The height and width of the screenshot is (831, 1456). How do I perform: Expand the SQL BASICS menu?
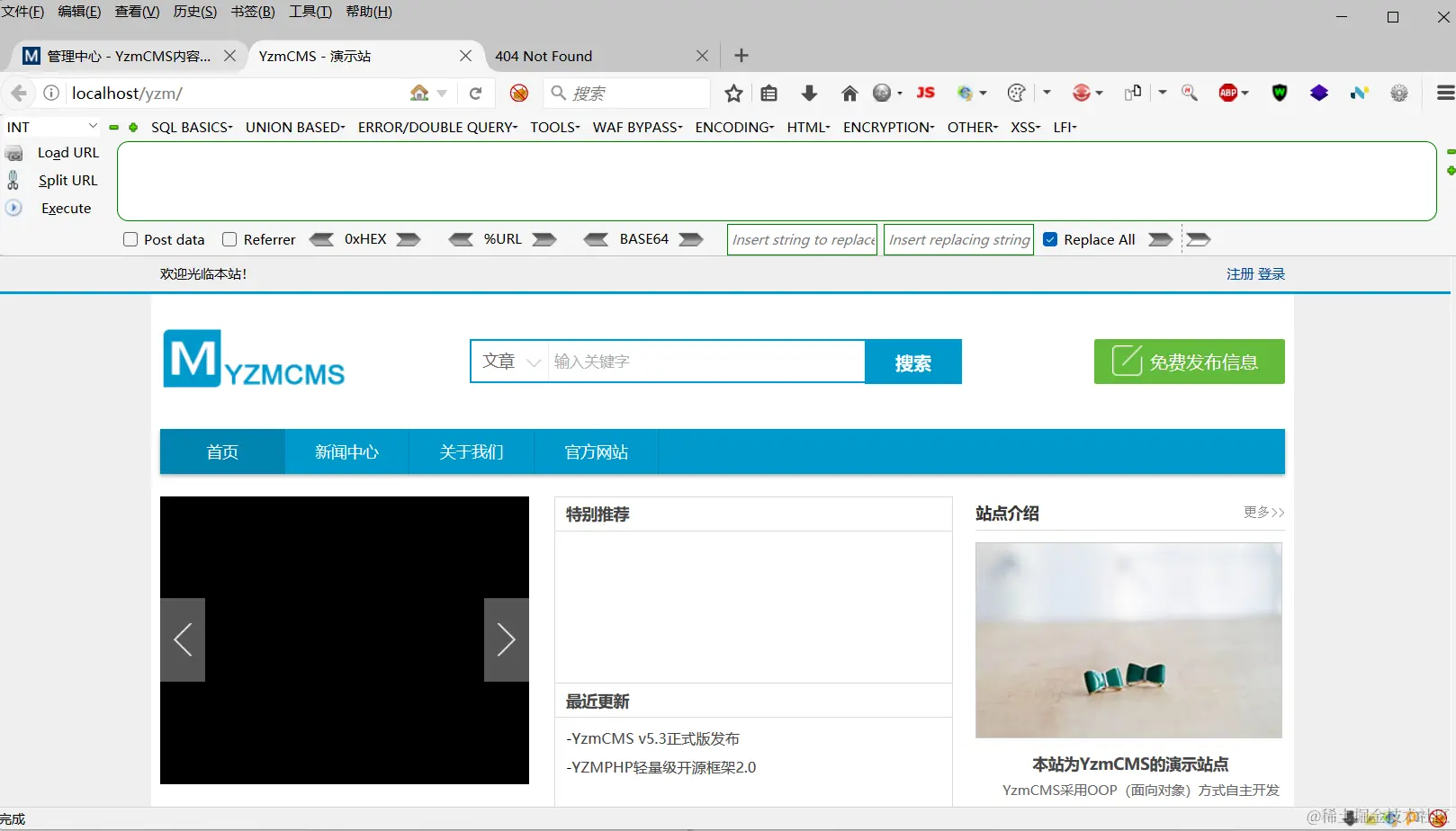(x=192, y=127)
